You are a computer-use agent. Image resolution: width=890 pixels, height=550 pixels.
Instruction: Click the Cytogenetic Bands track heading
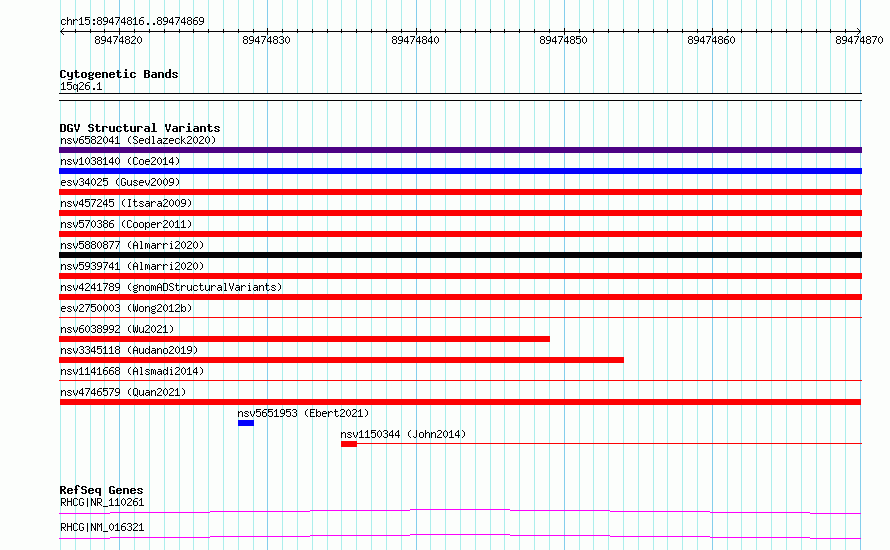pyautogui.click(x=119, y=74)
